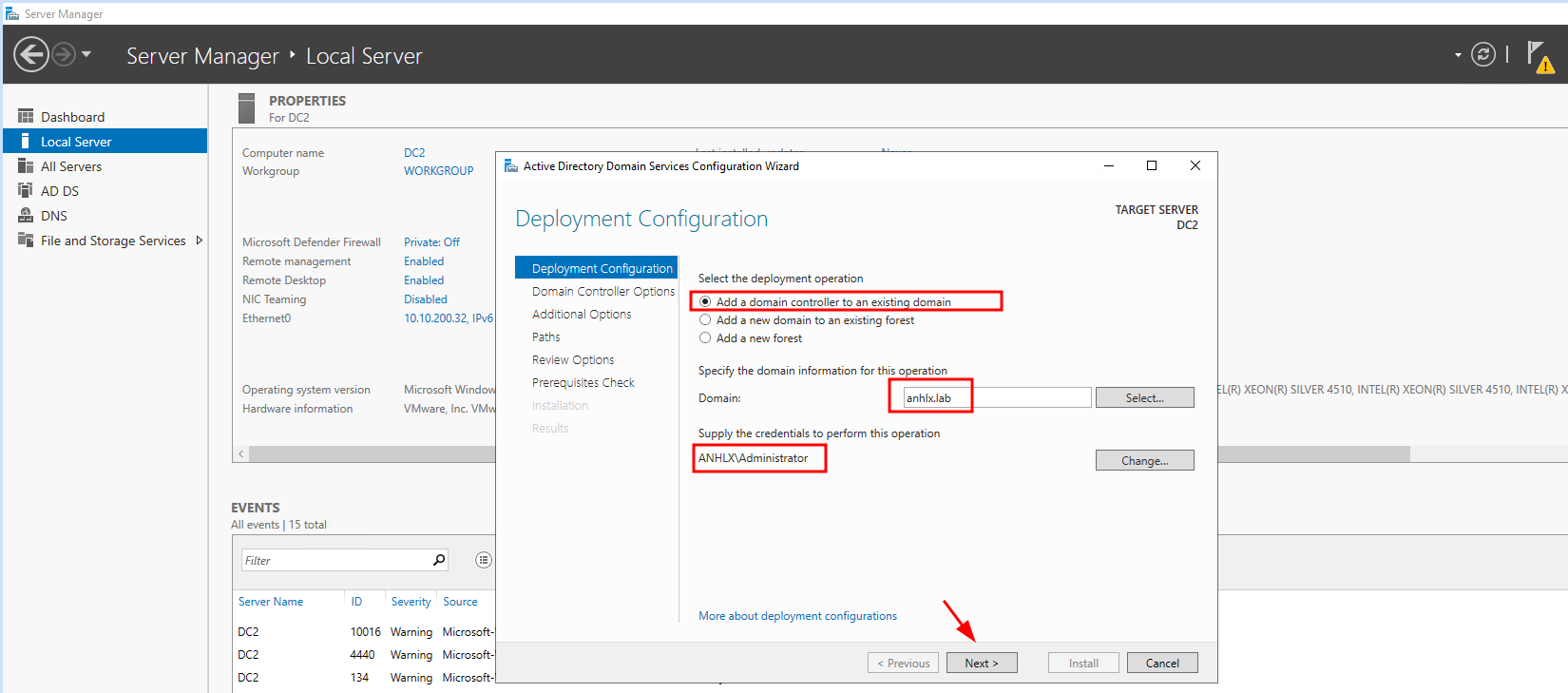Screen dimensions: 1568x693
Task: Select the 'Add a new forest' option
Action: pyautogui.click(x=705, y=338)
